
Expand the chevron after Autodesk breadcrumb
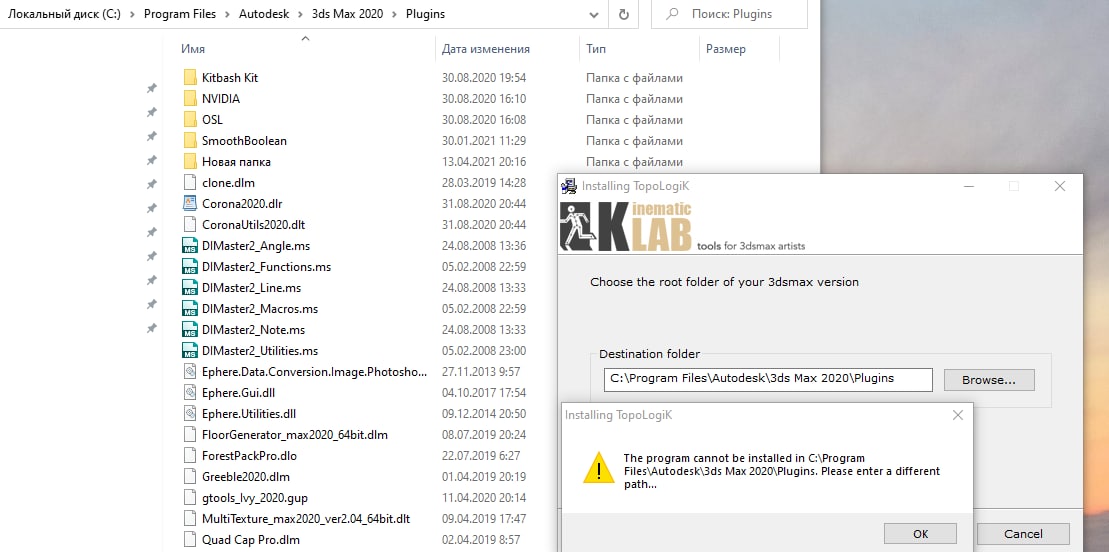(301, 14)
